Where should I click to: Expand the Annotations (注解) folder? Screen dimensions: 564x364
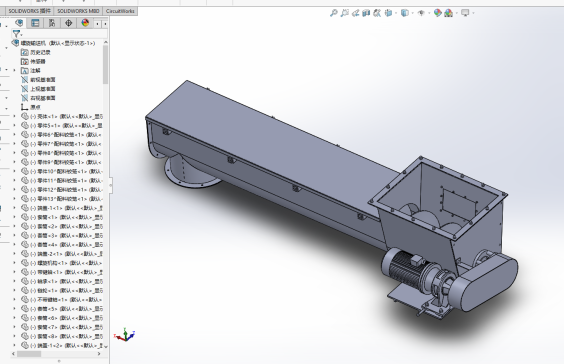coord(15,70)
